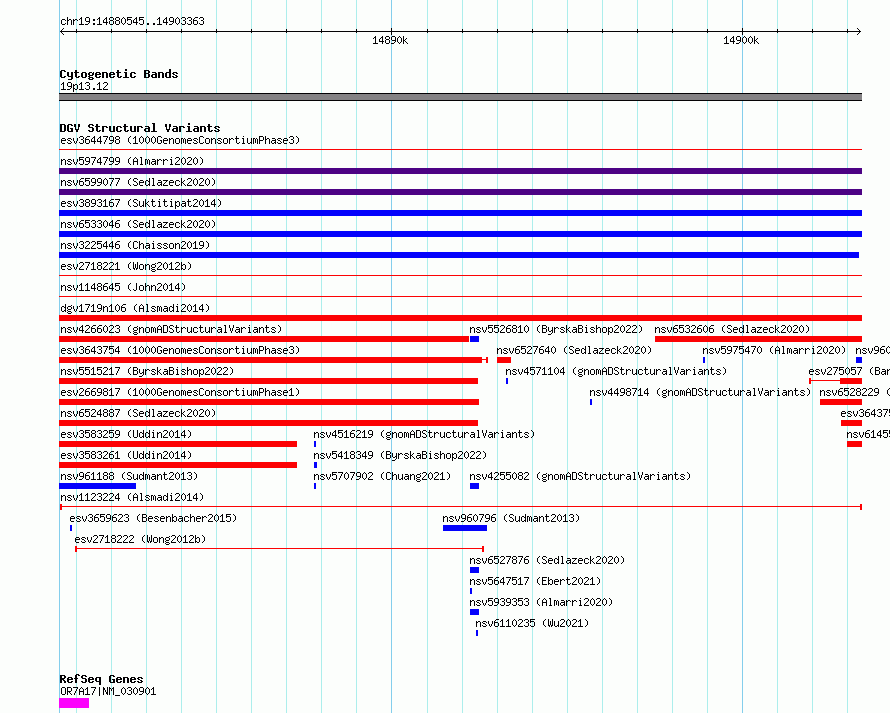890x713 pixels.
Task: Select the nsv3225446 (Chaisson2019) label
Action: tap(135, 245)
